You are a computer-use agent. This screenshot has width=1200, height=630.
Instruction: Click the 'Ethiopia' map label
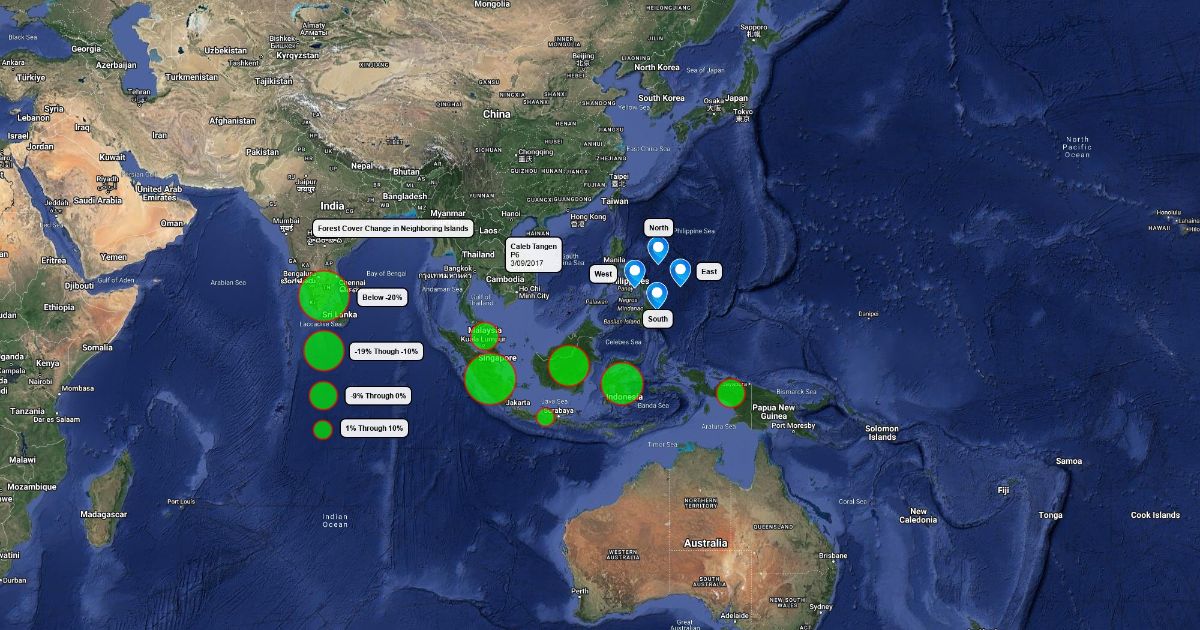(x=60, y=308)
